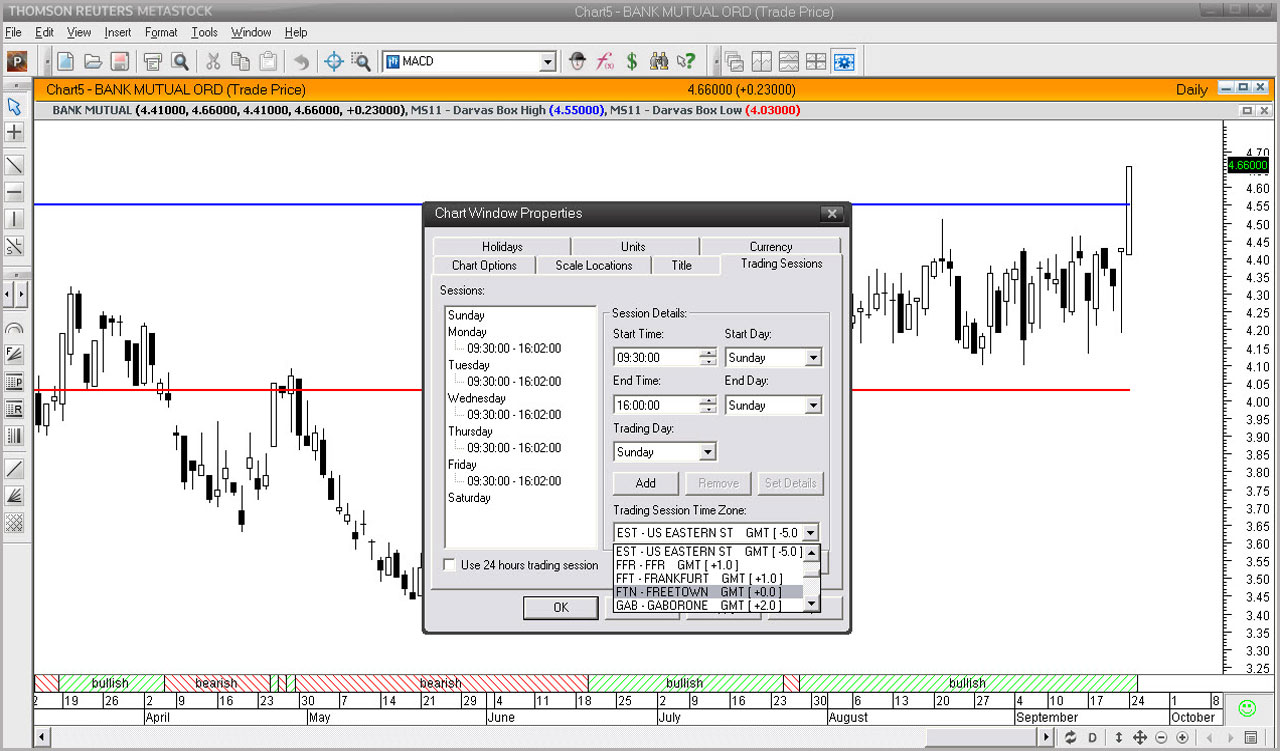Screen dimensions: 1280x751
Task: Click the Start Time input field
Action: coord(656,358)
